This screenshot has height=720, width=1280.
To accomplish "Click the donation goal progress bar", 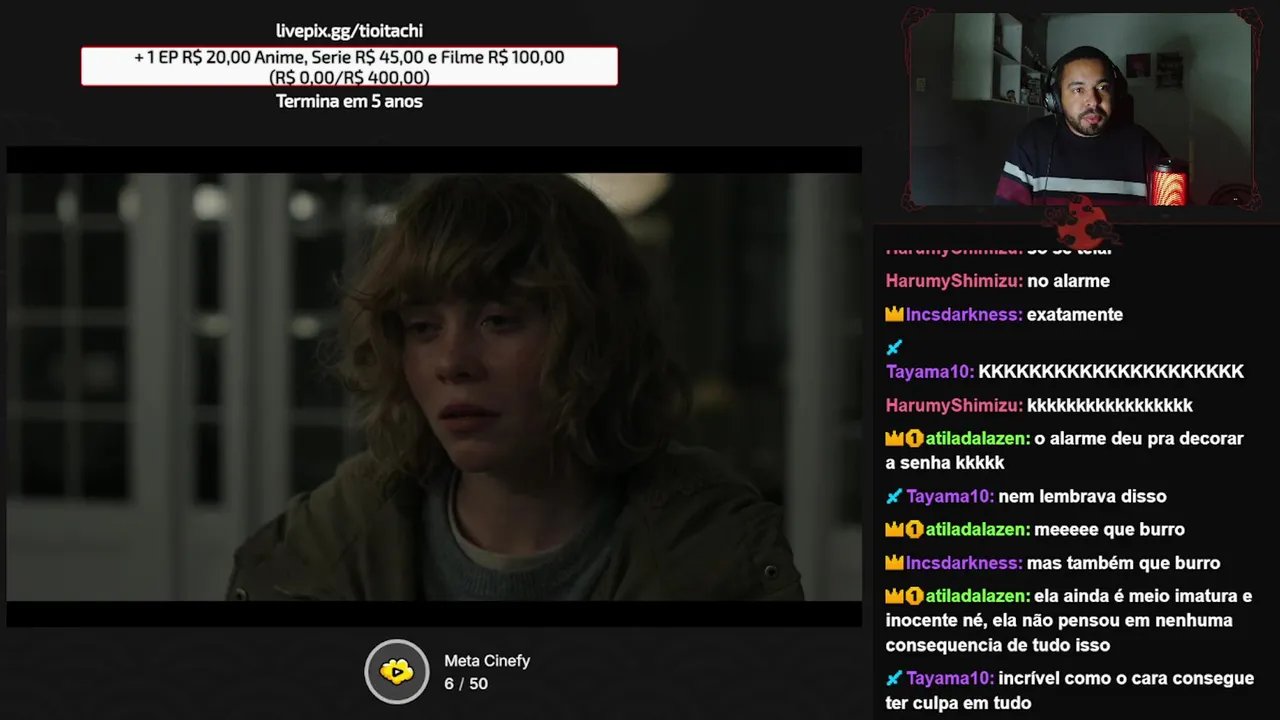I will (x=349, y=66).
